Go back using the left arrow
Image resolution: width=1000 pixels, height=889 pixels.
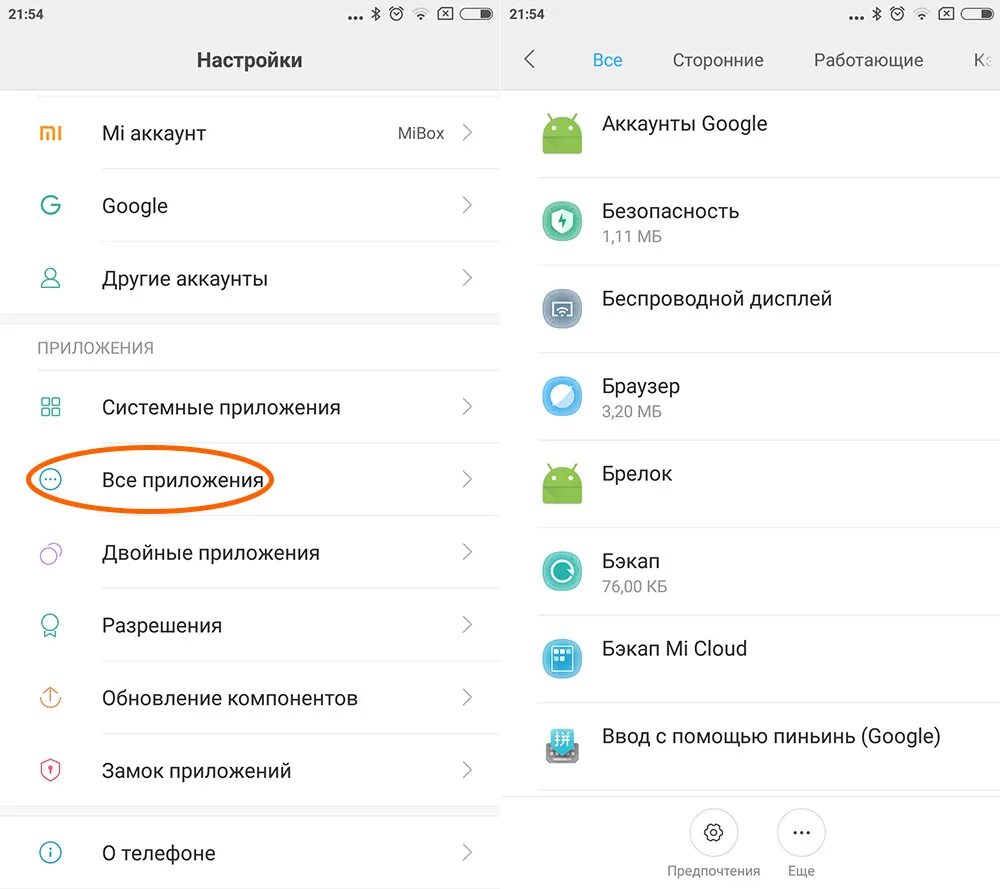[x=529, y=59]
